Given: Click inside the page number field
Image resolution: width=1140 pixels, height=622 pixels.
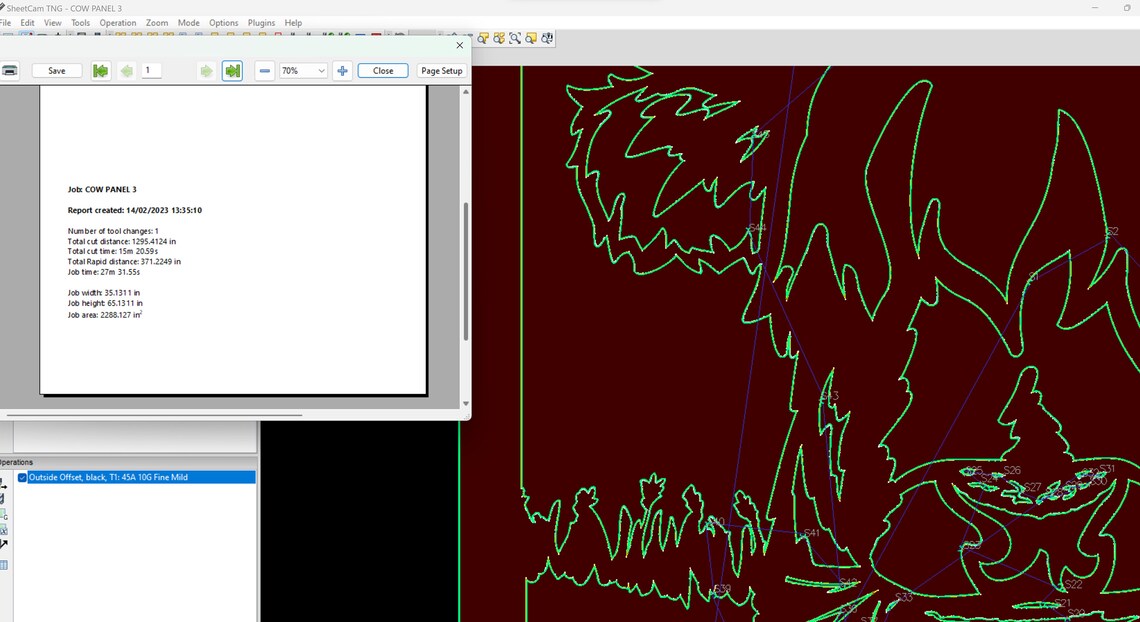Looking at the screenshot, I should 150,70.
